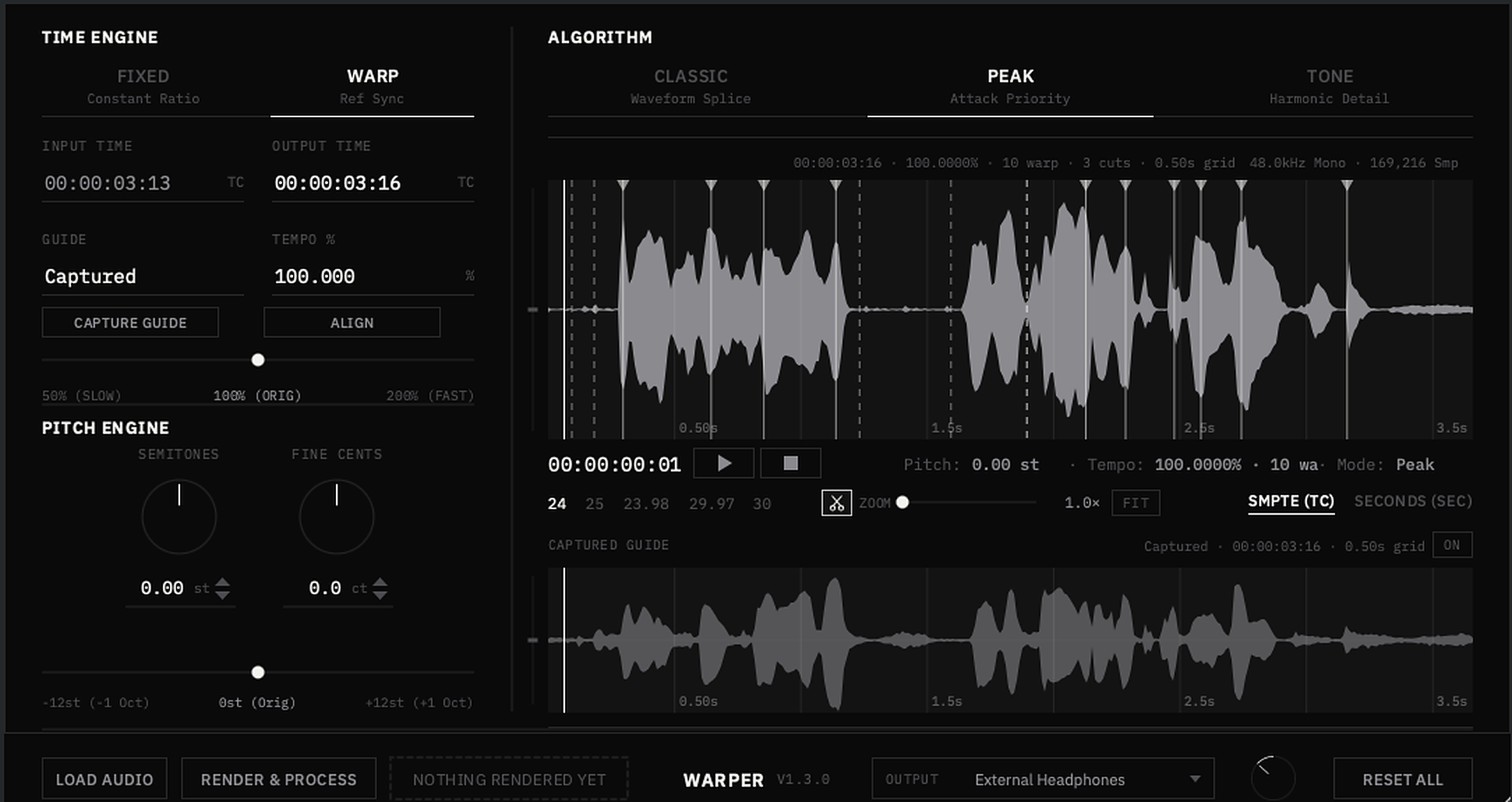The width and height of the screenshot is (1512, 802).
Task: Click the 100% (ORIG) tempo label
Action: point(257,396)
